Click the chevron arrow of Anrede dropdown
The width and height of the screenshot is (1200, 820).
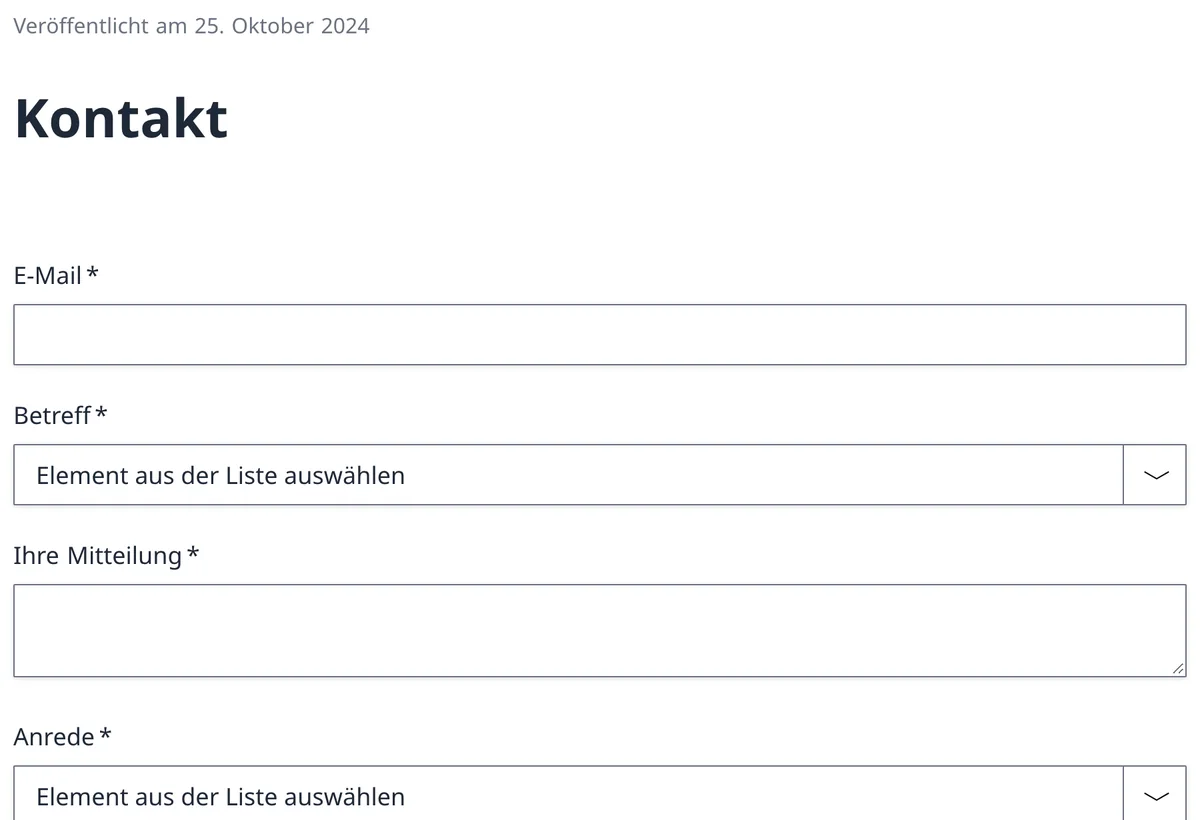click(x=1155, y=796)
